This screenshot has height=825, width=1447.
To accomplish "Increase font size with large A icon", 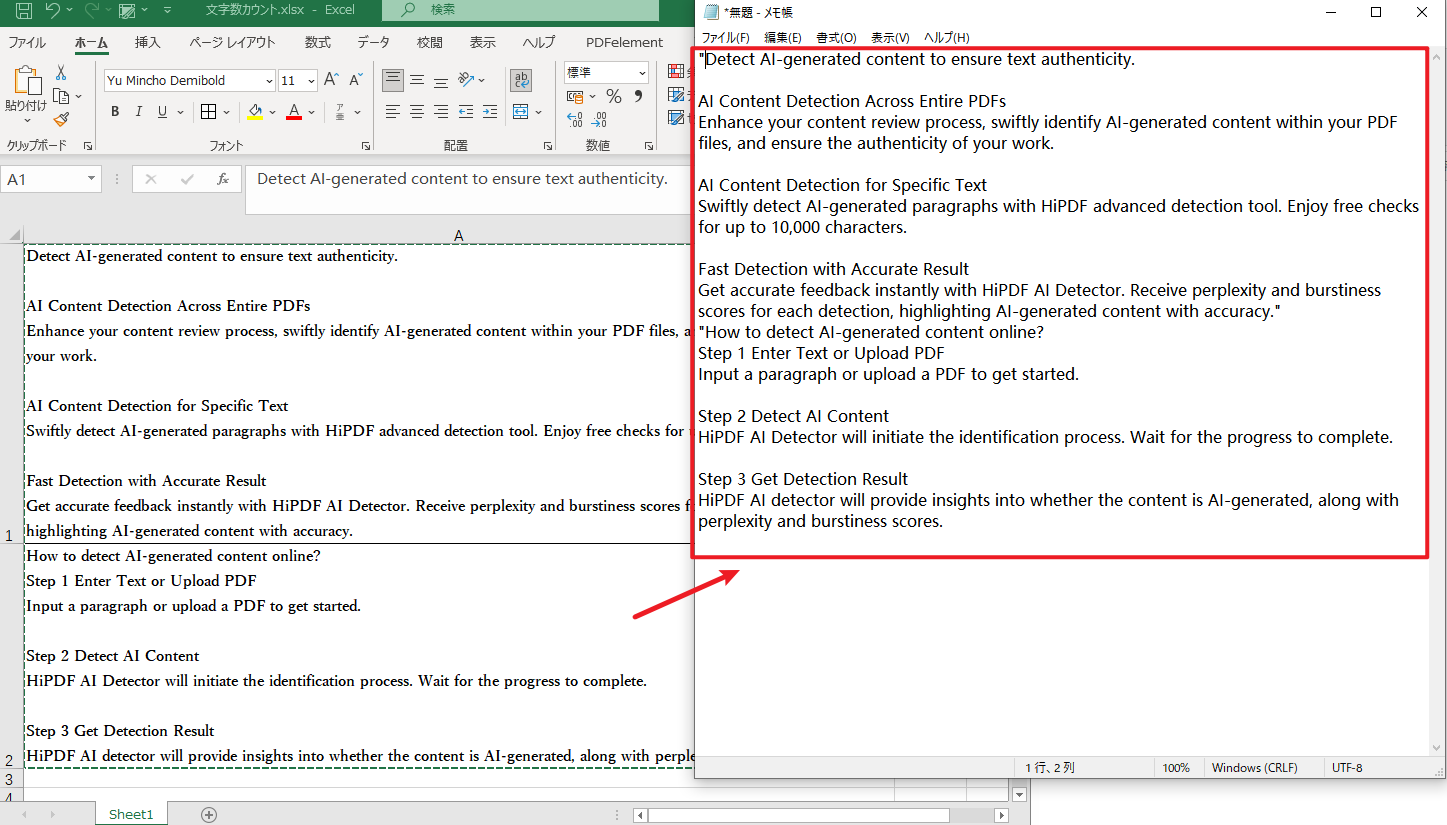I will click(x=331, y=80).
